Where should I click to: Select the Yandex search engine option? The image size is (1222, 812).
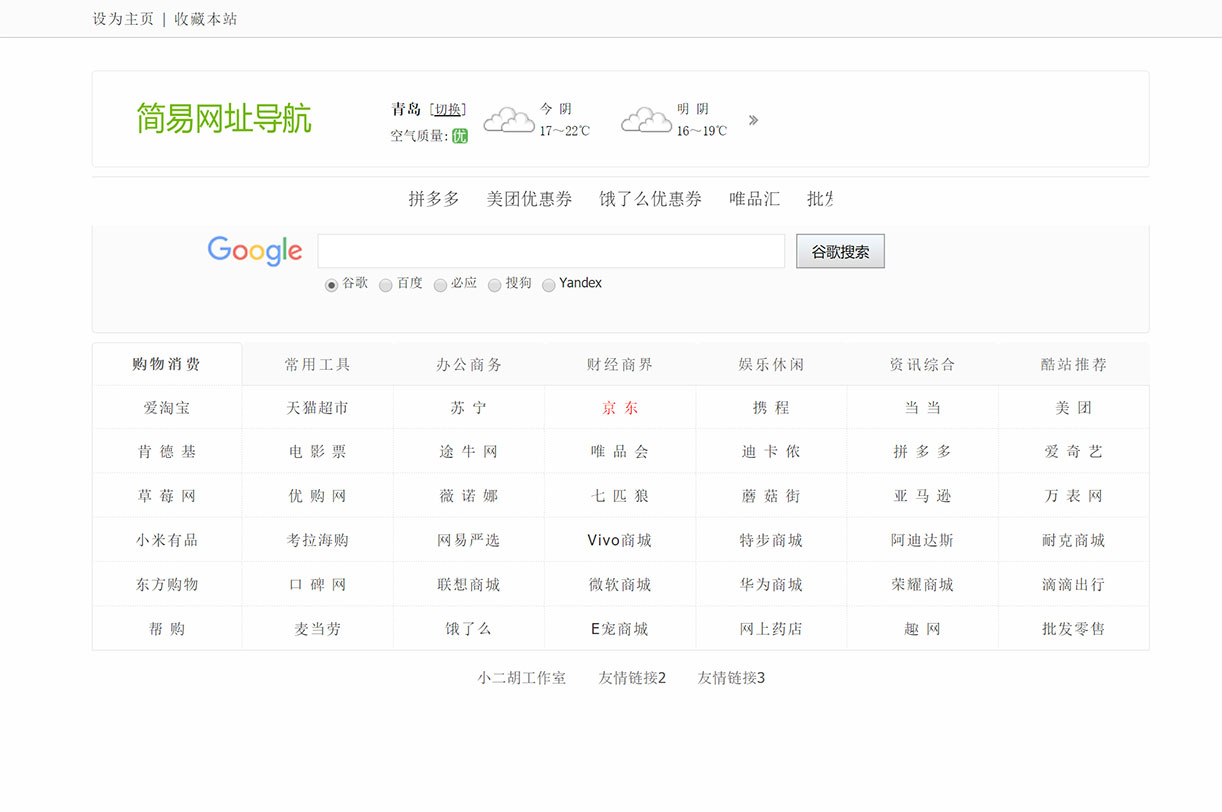[548, 284]
